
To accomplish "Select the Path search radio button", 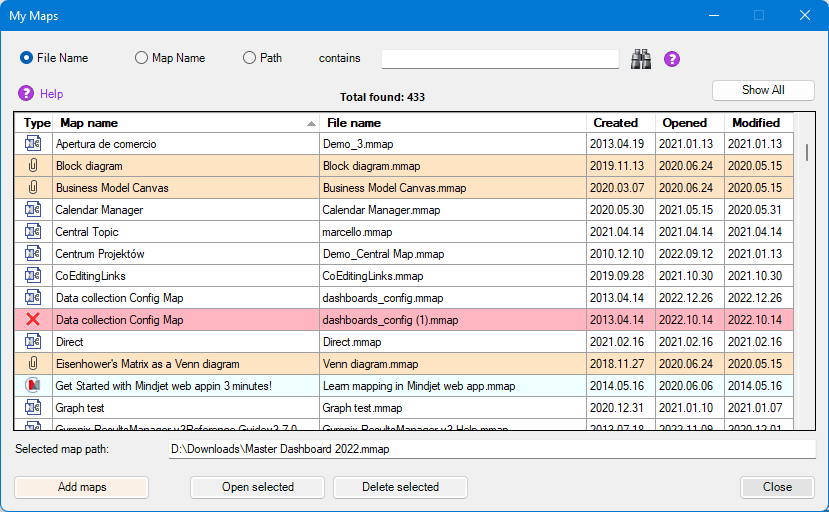I will pyautogui.click(x=249, y=58).
